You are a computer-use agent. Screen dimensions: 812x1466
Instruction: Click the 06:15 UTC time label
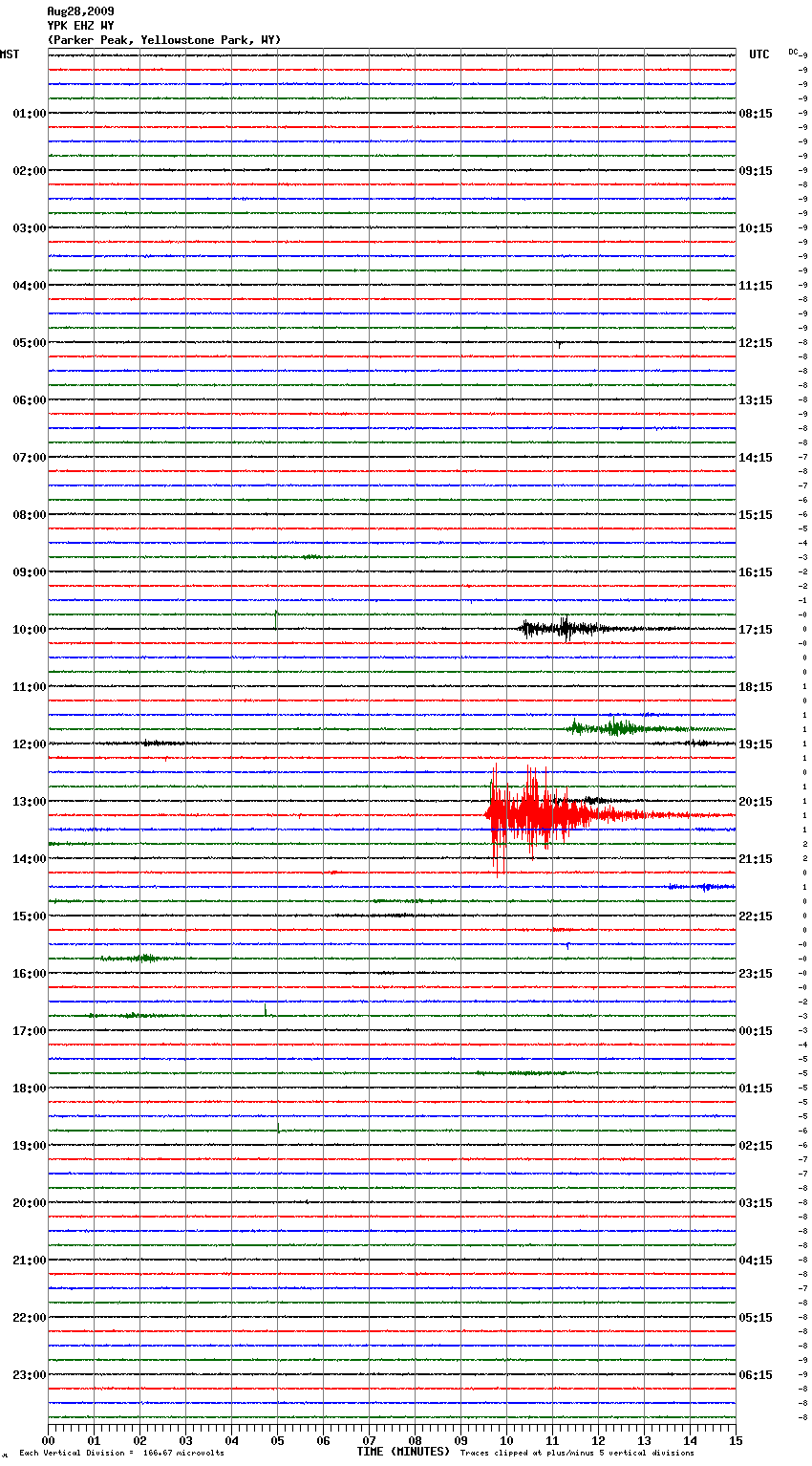756,1375
